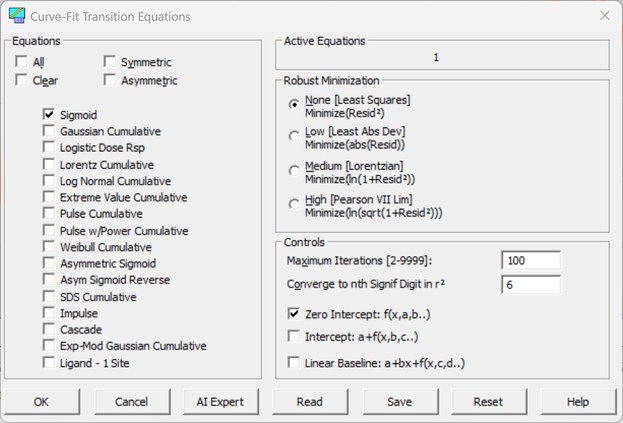
Task: Click the Read button
Action: pyautogui.click(x=310, y=402)
